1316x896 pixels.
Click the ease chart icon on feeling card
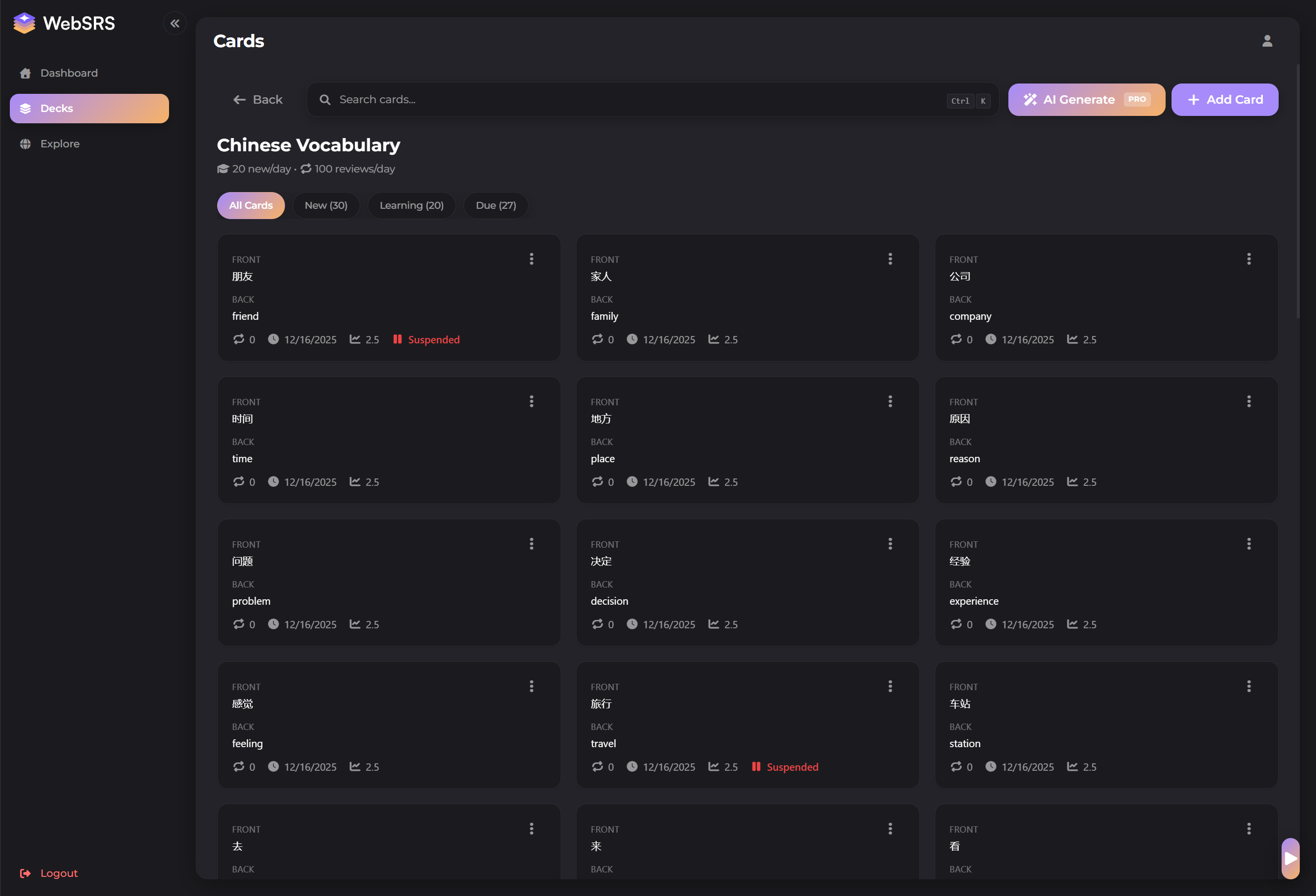(x=355, y=766)
